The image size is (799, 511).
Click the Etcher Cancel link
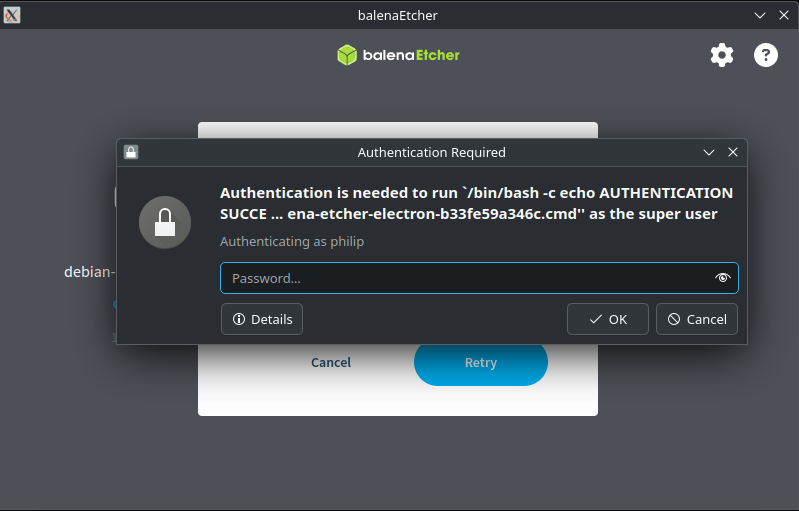coord(331,362)
